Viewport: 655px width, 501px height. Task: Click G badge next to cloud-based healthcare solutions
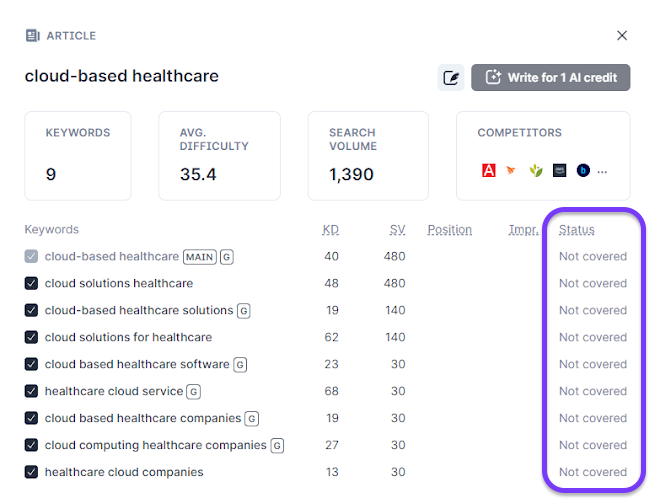coord(244,310)
